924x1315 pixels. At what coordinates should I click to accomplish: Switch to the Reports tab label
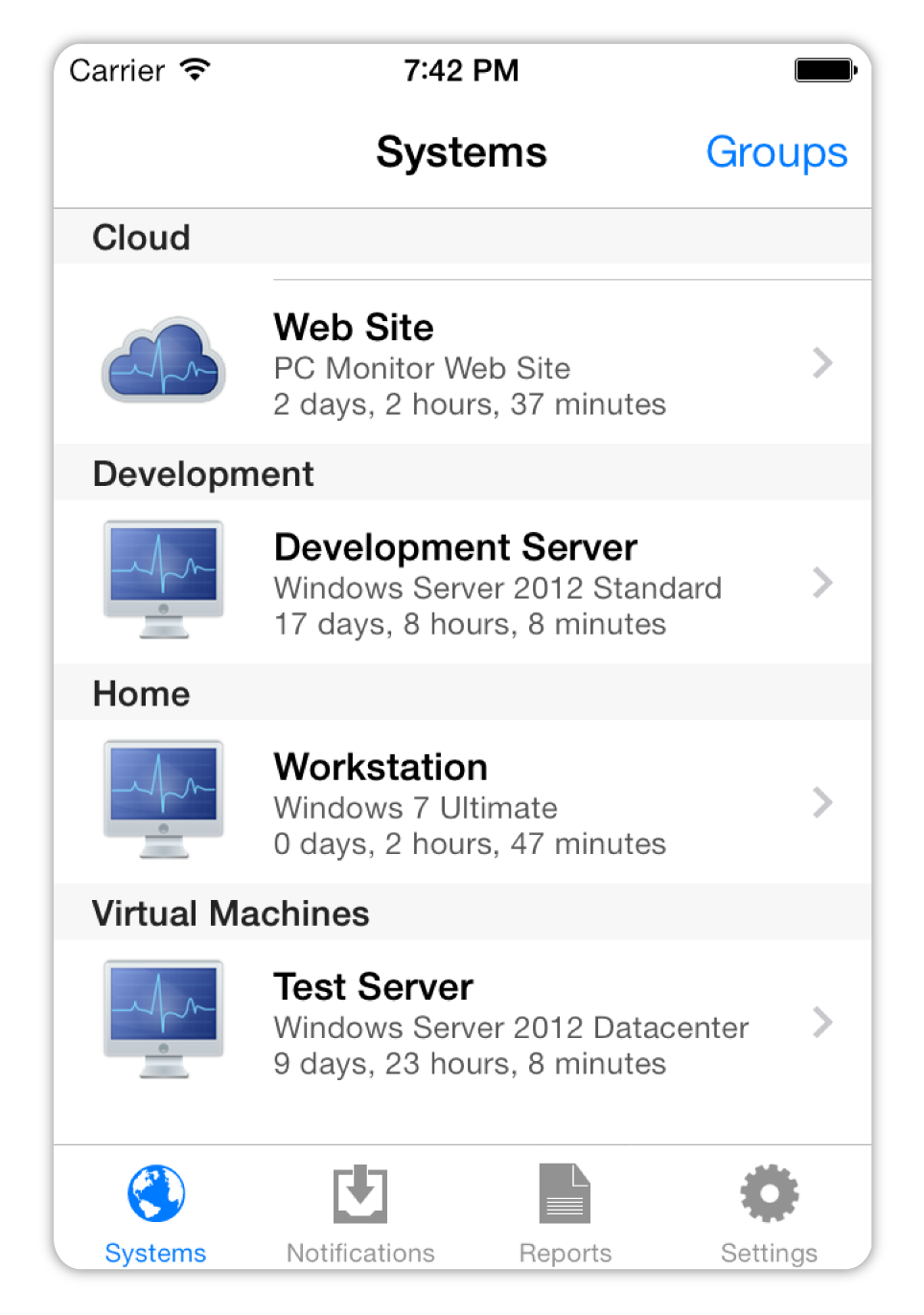tap(566, 1254)
